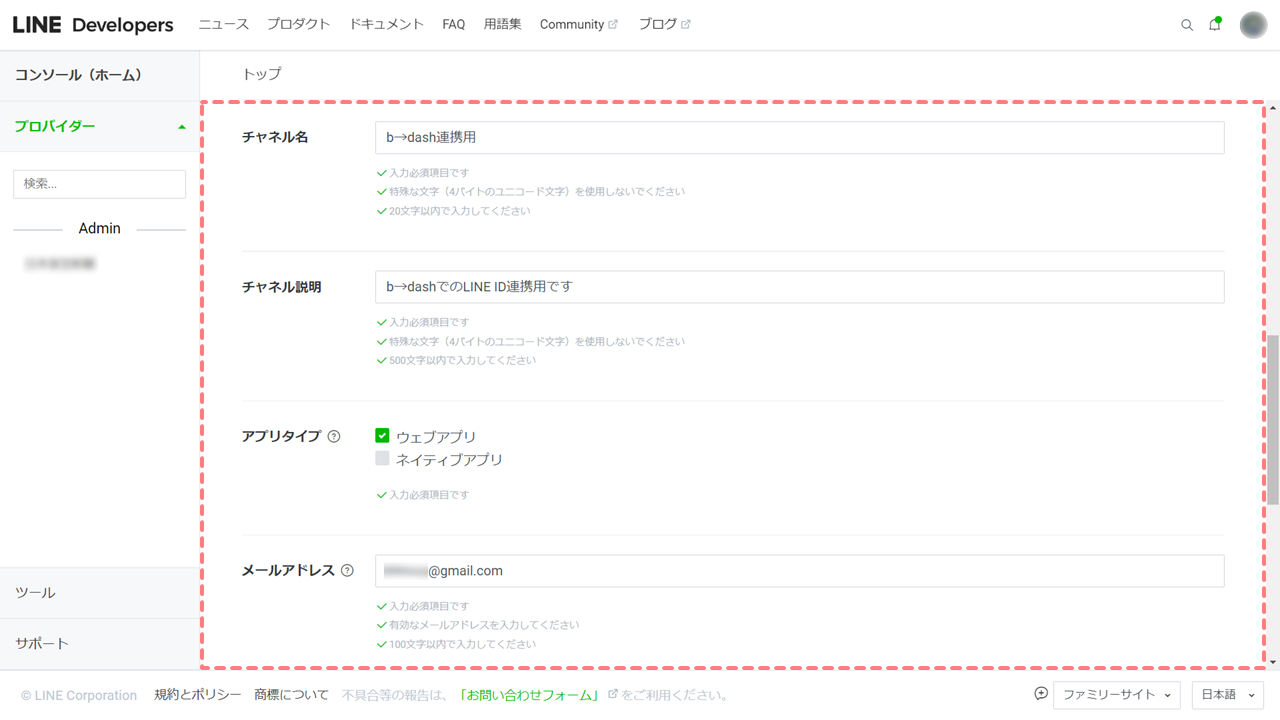The height and width of the screenshot is (720, 1280).
Task: Open the ニュース menu
Action: point(224,24)
